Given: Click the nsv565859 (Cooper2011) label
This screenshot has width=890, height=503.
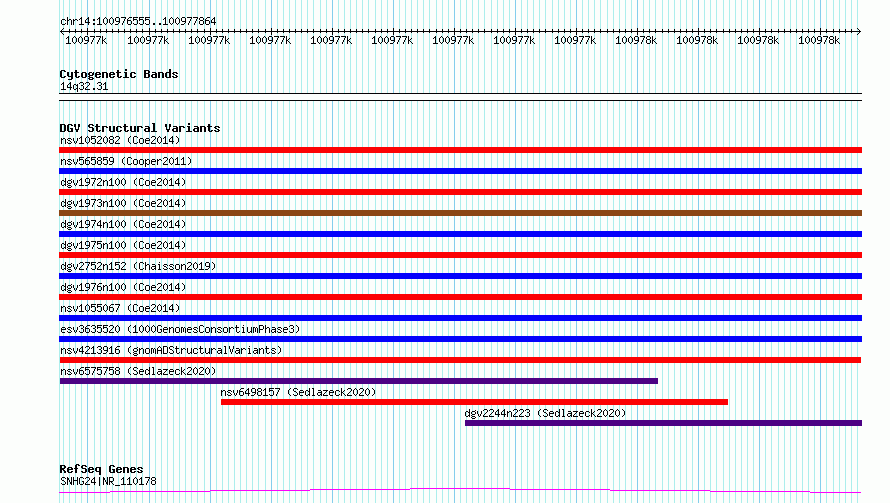Looking at the screenshot, I should point(126,161).
